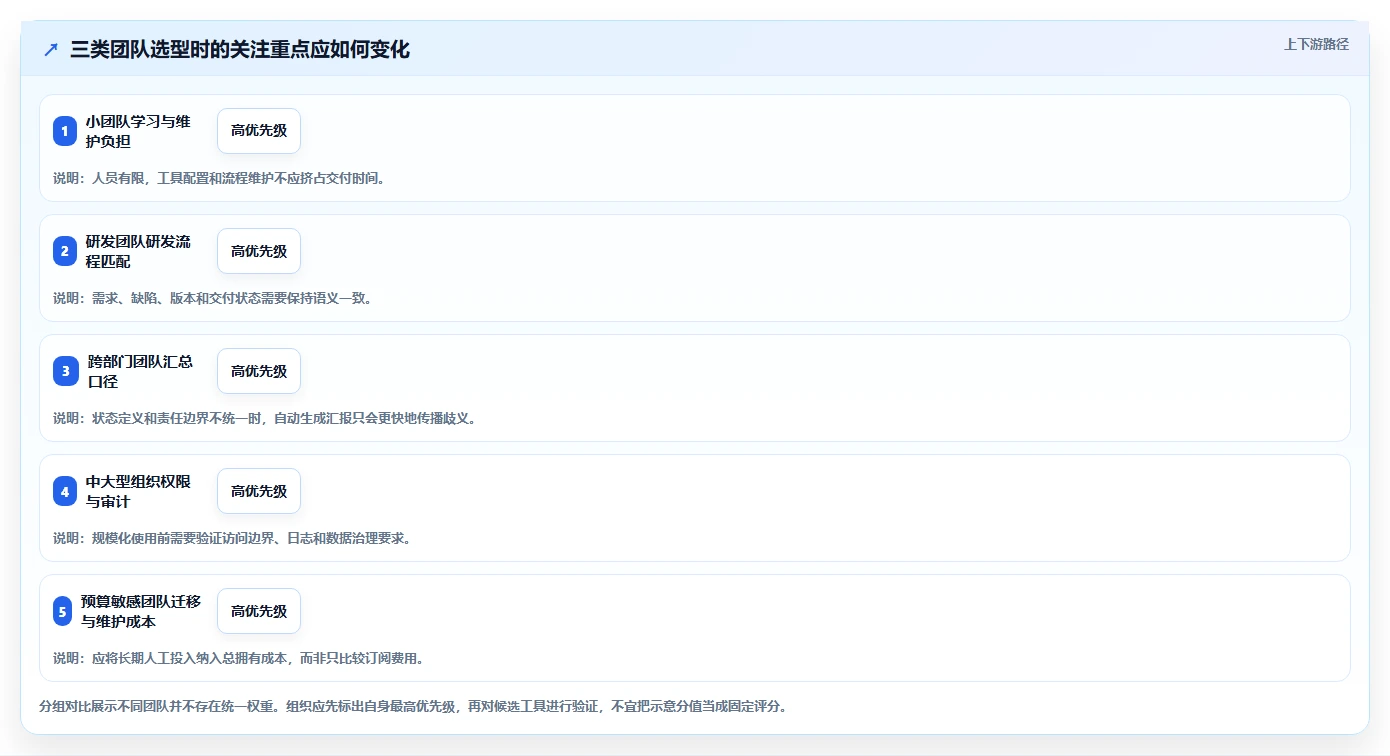The width and height of the screenshot is (1390, 756).
Task: Click the description starting 应将长期人工投入纳入总拥有成本
Action: tap(239, 658)
